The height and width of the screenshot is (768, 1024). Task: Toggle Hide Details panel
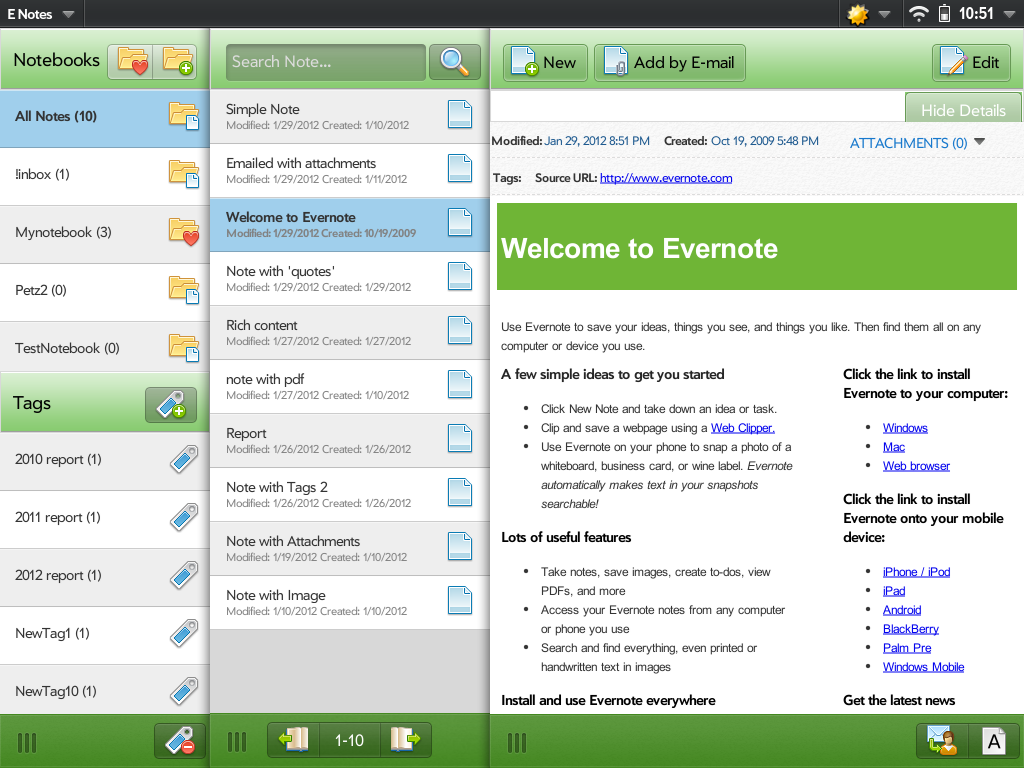[963, 110]
